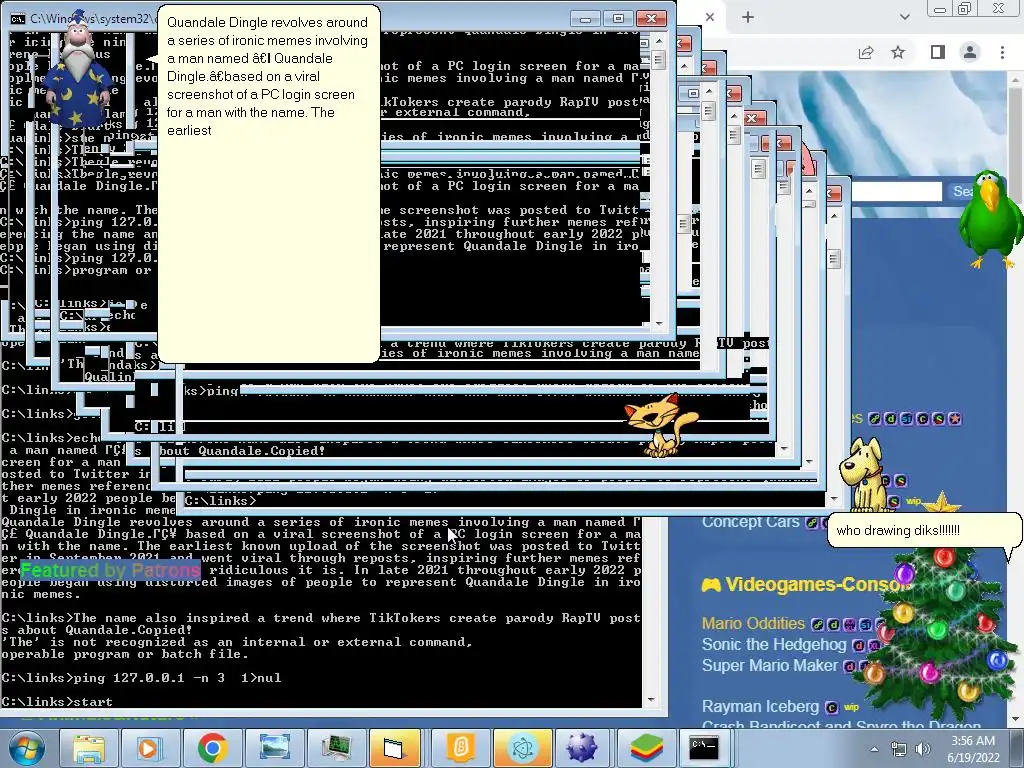Image resolution: width=1024 pixels, height=768 pixels.
Task: Click the lone 'C:\links>' prompt in the middle console
Action: [x=221, y=501]
